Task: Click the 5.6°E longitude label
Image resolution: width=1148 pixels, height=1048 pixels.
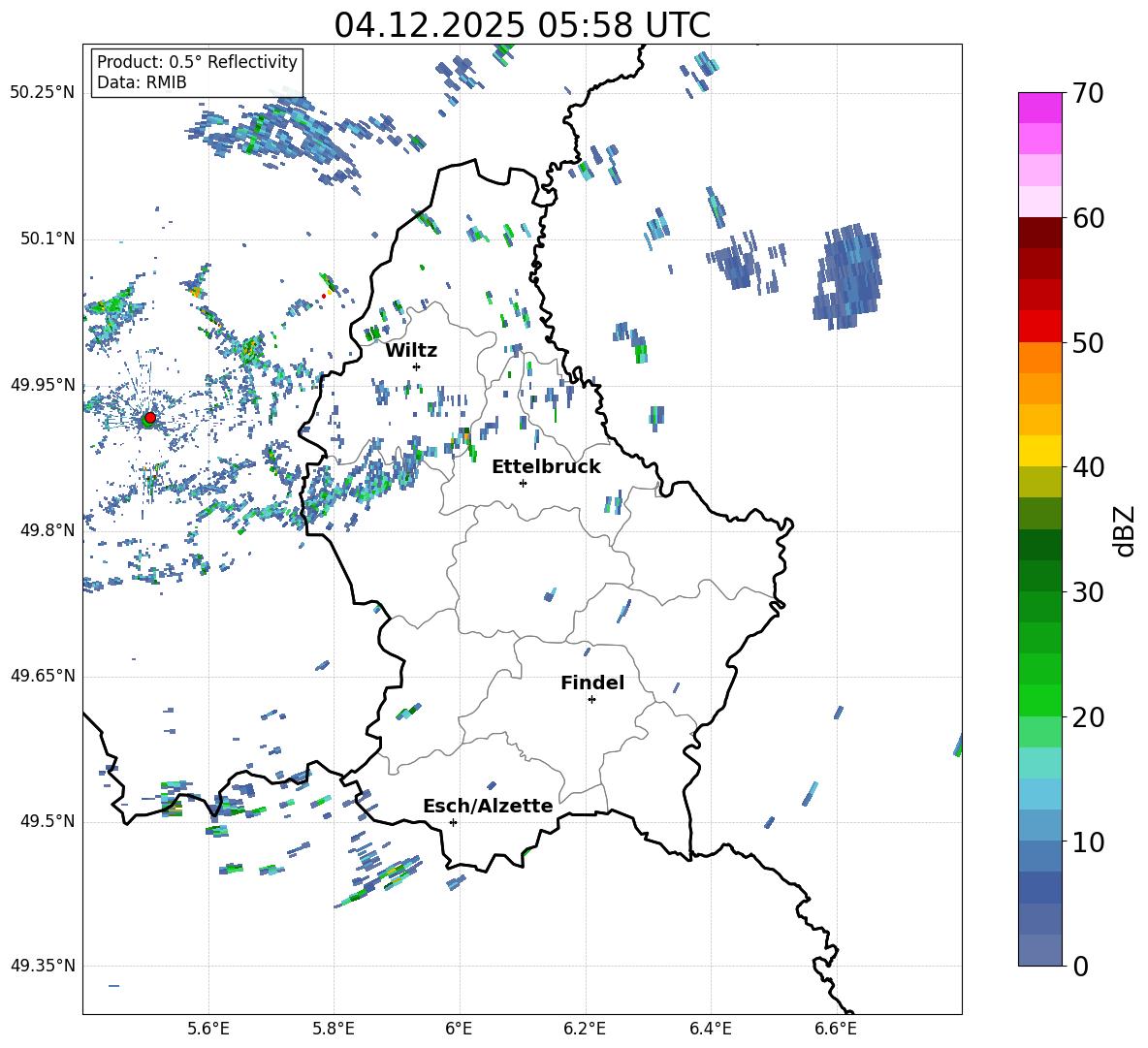Action: (208, 1029)
